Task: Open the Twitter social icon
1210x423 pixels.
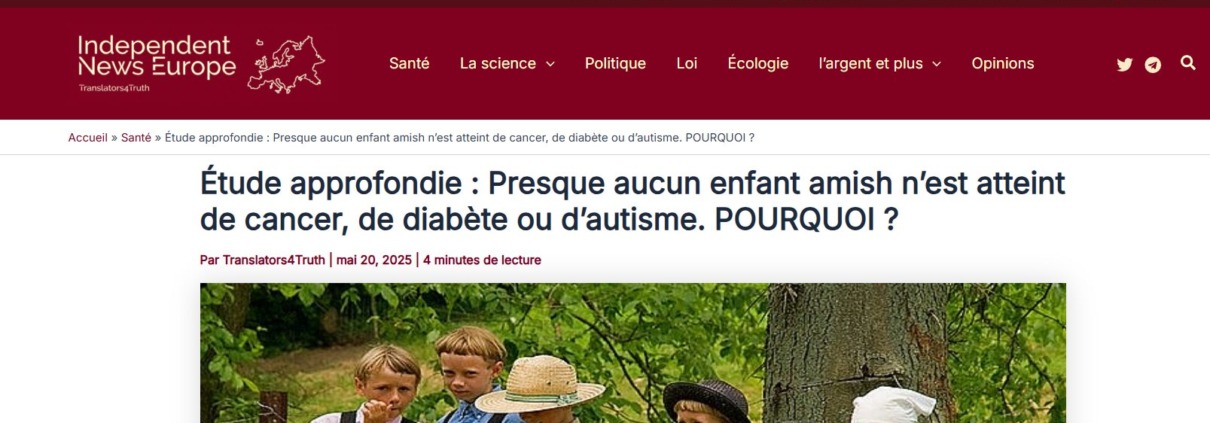Action: pyautogui.click(x=1124, y=65)
